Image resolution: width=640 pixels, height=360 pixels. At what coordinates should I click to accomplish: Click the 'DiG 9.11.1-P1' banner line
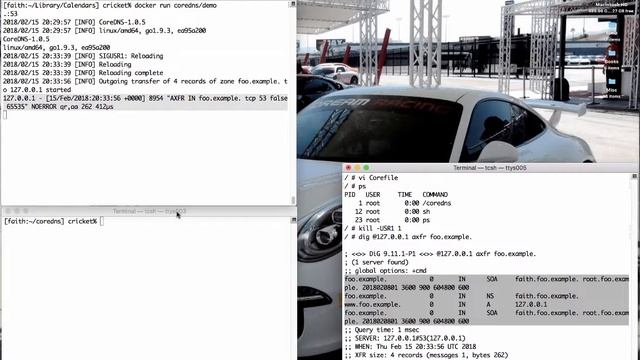pos(440,254)
